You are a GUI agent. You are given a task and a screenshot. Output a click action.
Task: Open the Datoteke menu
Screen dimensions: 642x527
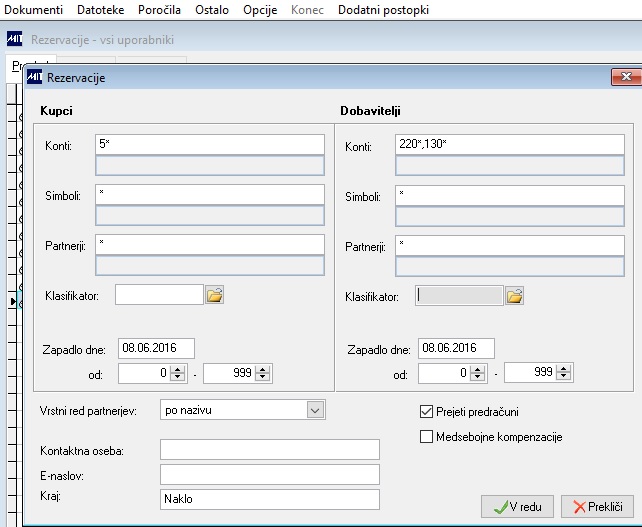(101, 10)
